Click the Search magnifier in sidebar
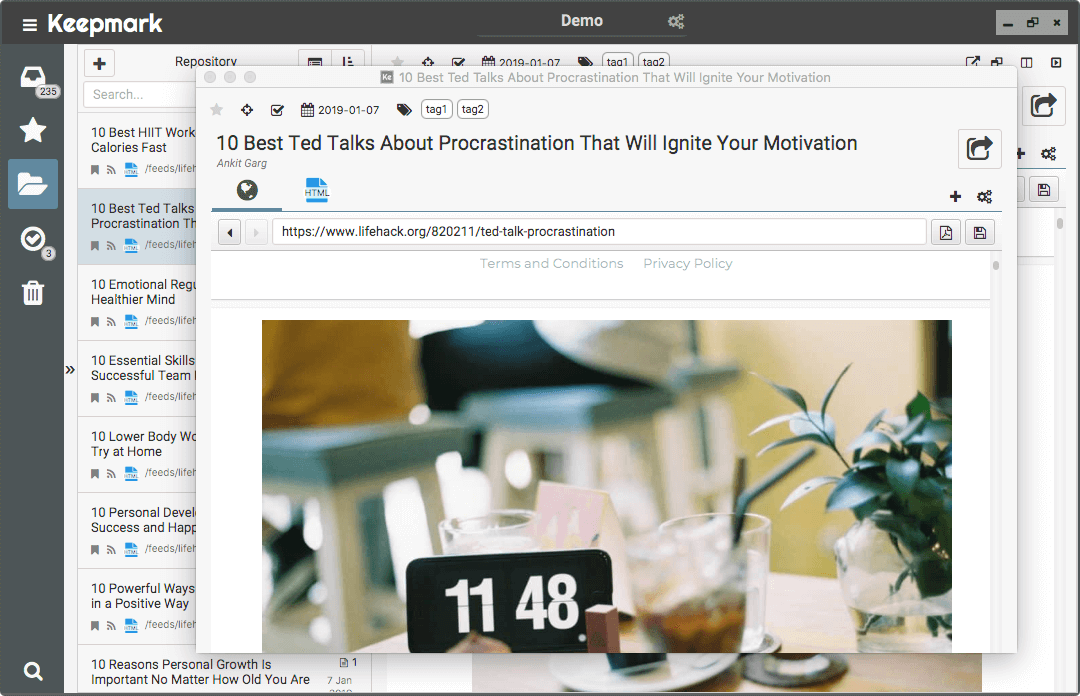Image resolution: width=1080 pixels, height=696 pixels. click(32, 671)
